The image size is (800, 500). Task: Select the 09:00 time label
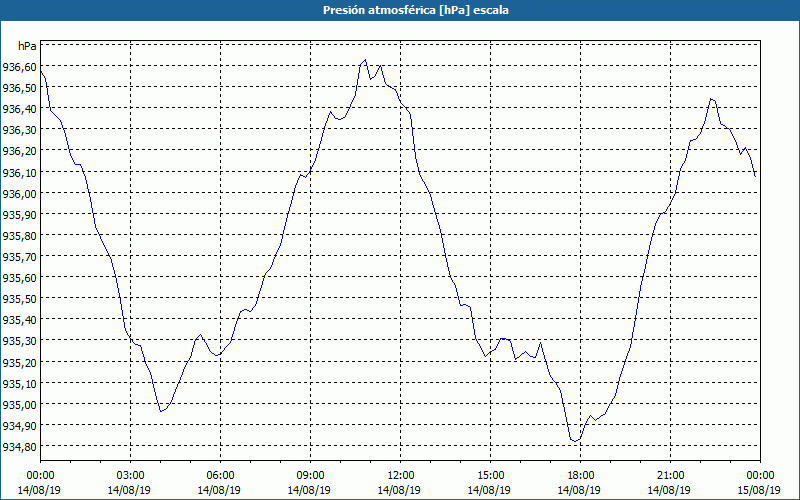coord(310,476)
